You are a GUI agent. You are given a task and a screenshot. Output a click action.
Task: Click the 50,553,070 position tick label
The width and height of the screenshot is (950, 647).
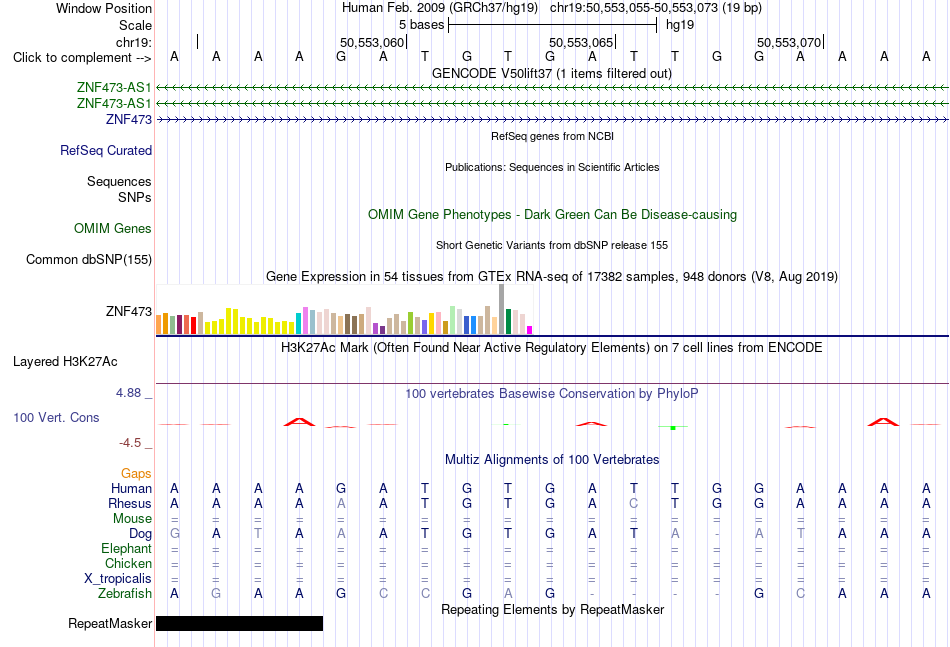click(x=789, y=42)
